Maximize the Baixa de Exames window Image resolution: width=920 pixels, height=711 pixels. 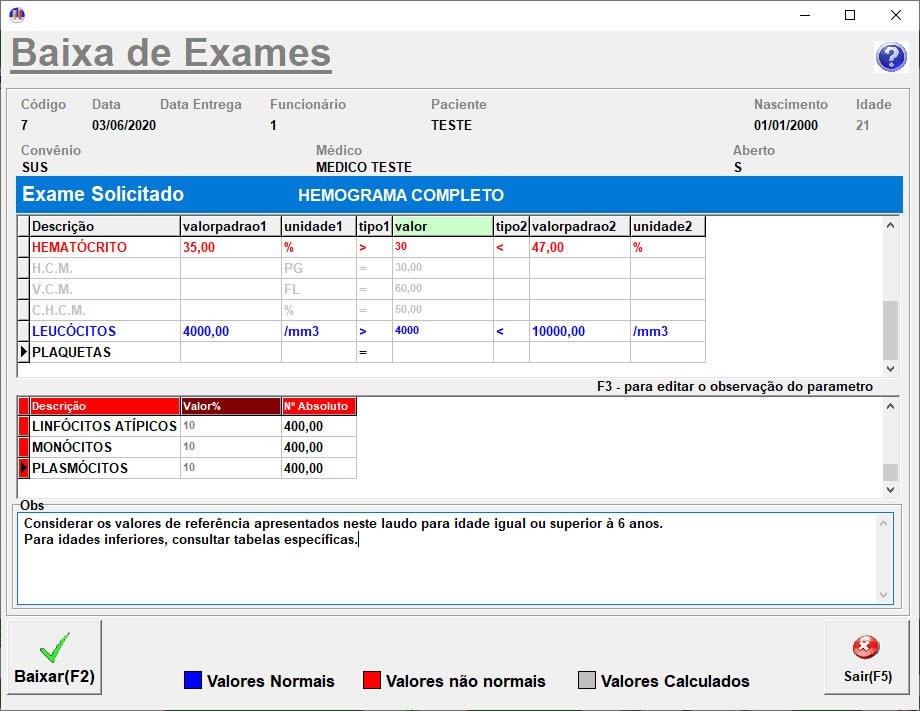(x=850, y=15)
